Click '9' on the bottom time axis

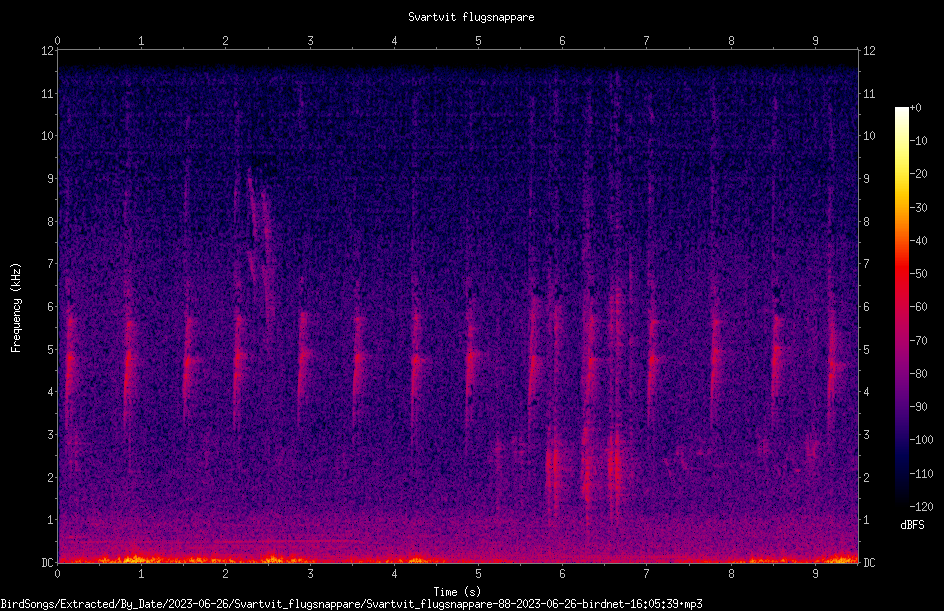click(815, 574)
